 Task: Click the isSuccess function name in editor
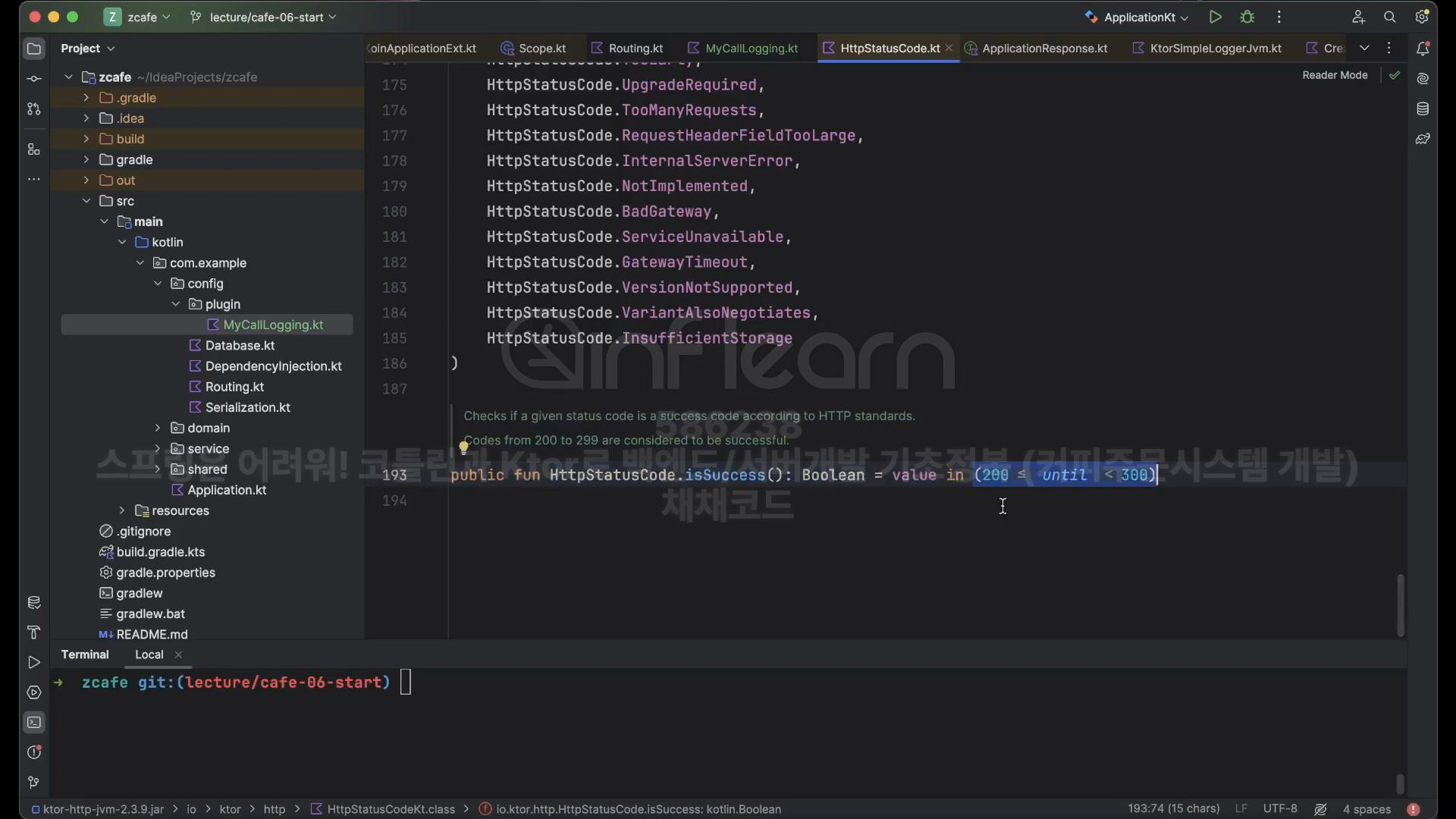tap(724, 475)
